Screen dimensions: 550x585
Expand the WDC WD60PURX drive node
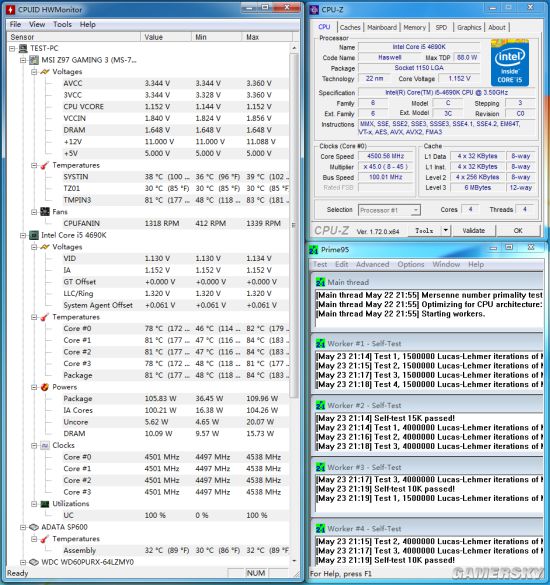pos(23,562)
